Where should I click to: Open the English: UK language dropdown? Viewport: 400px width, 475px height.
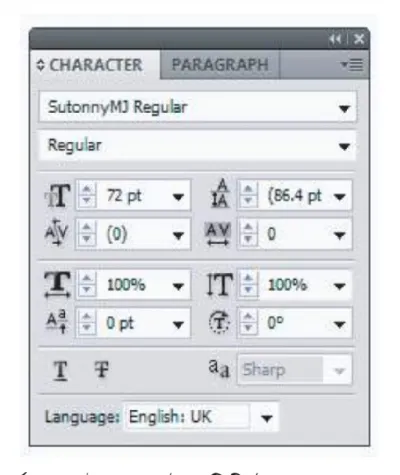202,417
